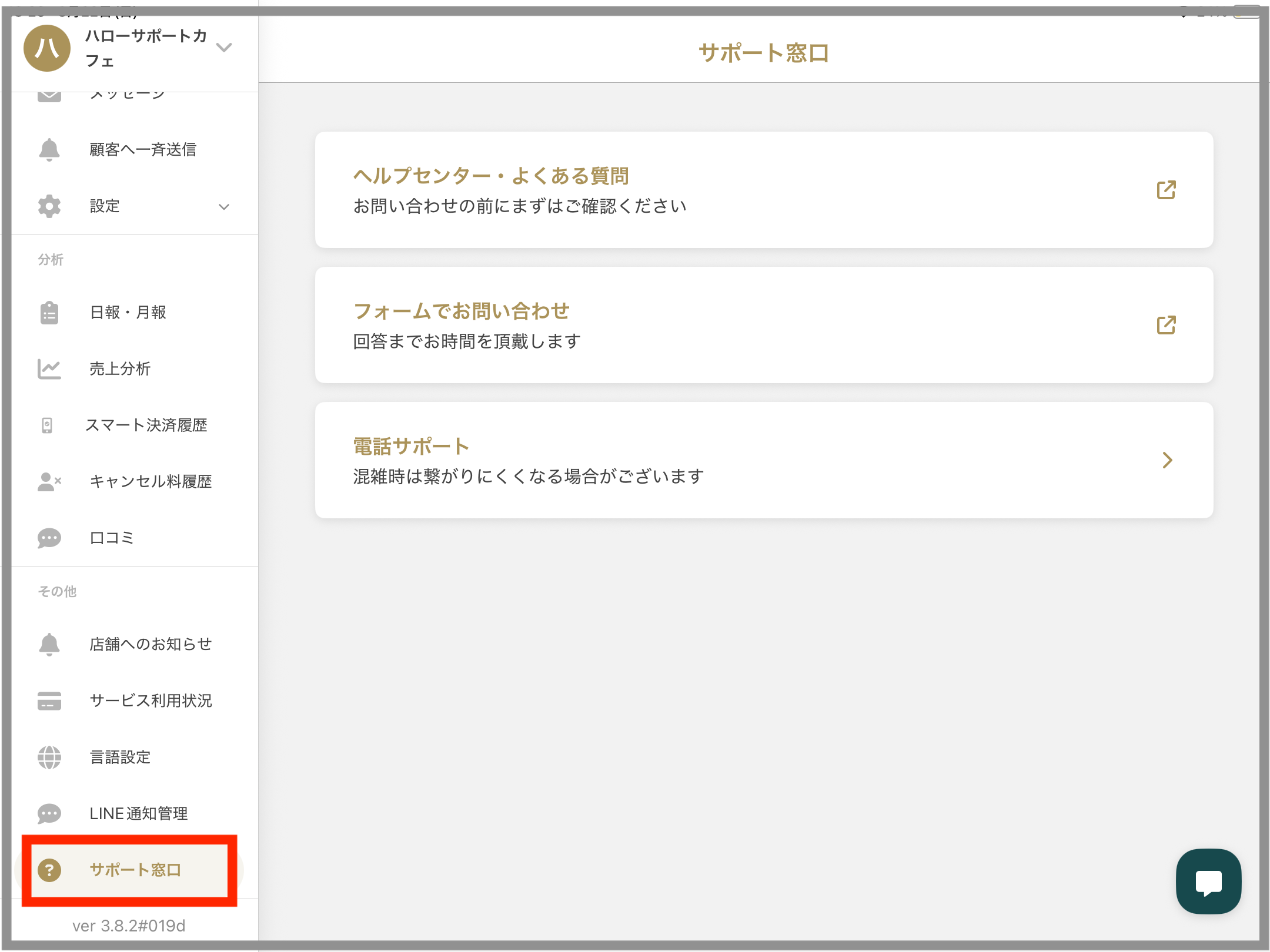Click the card icon for サービス利用状況
Image resolution: width=1270 pixels, height=952 pixels.
point(49,701)
